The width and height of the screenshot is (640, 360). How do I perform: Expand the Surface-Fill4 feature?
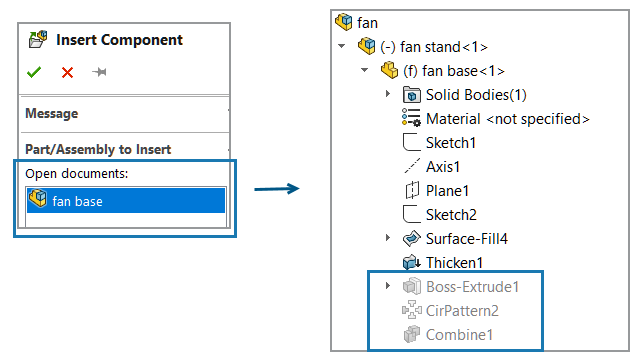click(x=388, y=238)
